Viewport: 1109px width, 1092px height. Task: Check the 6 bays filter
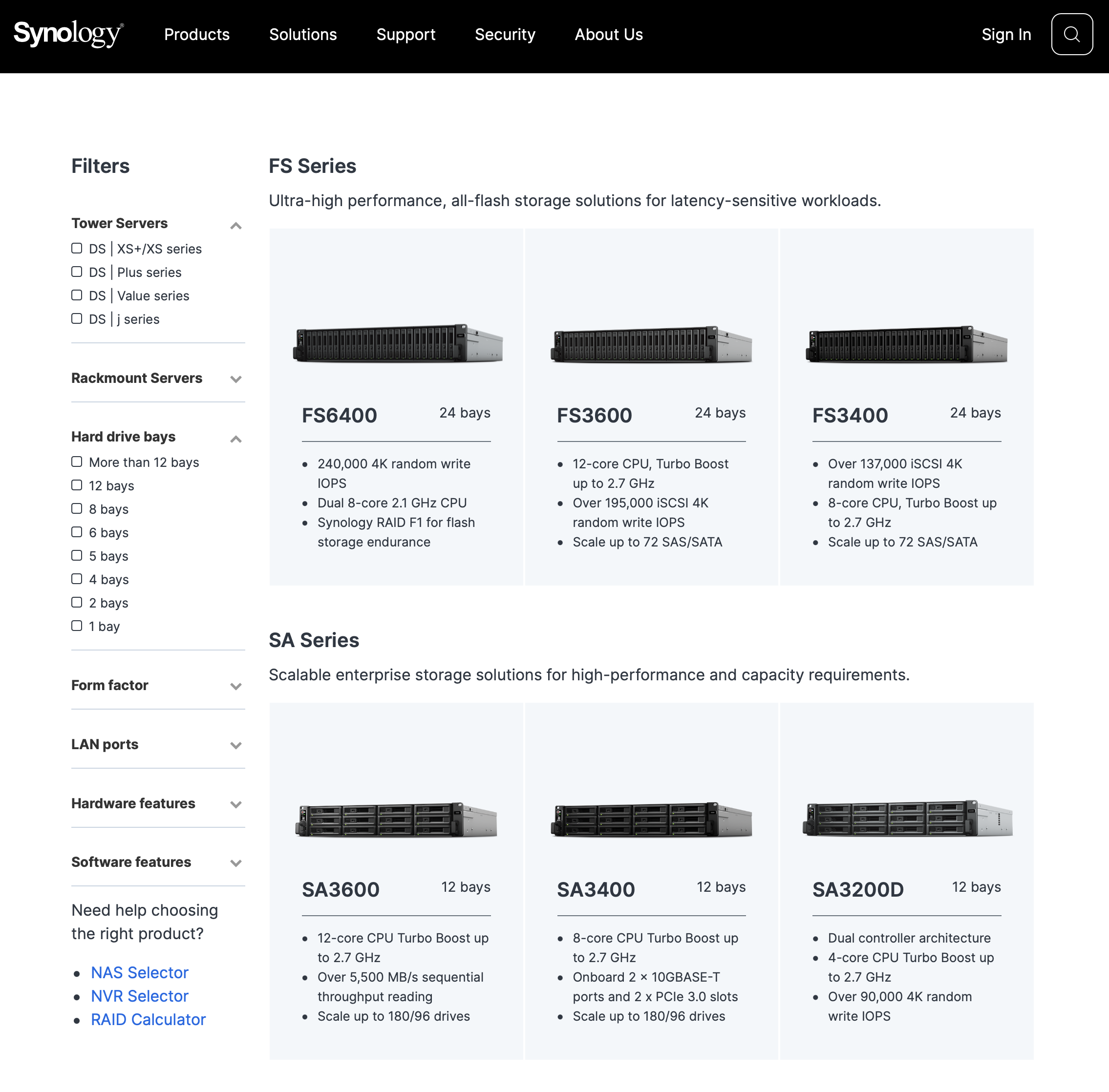(77, 532)
